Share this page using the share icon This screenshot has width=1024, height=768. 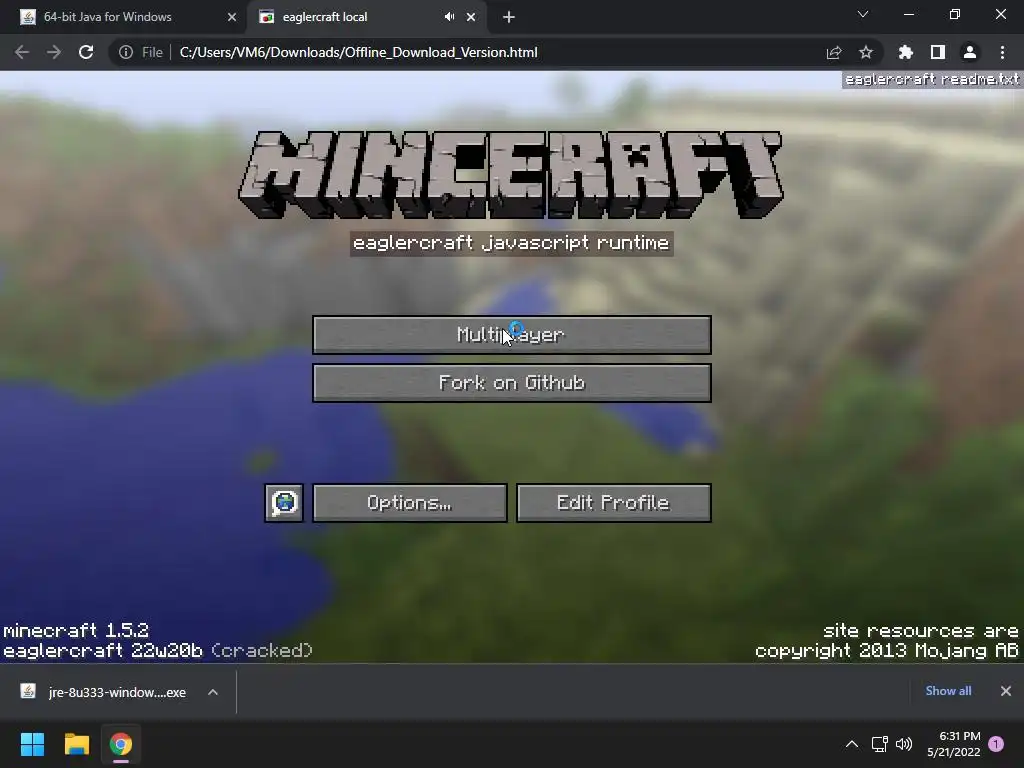[x=834, y=52]
